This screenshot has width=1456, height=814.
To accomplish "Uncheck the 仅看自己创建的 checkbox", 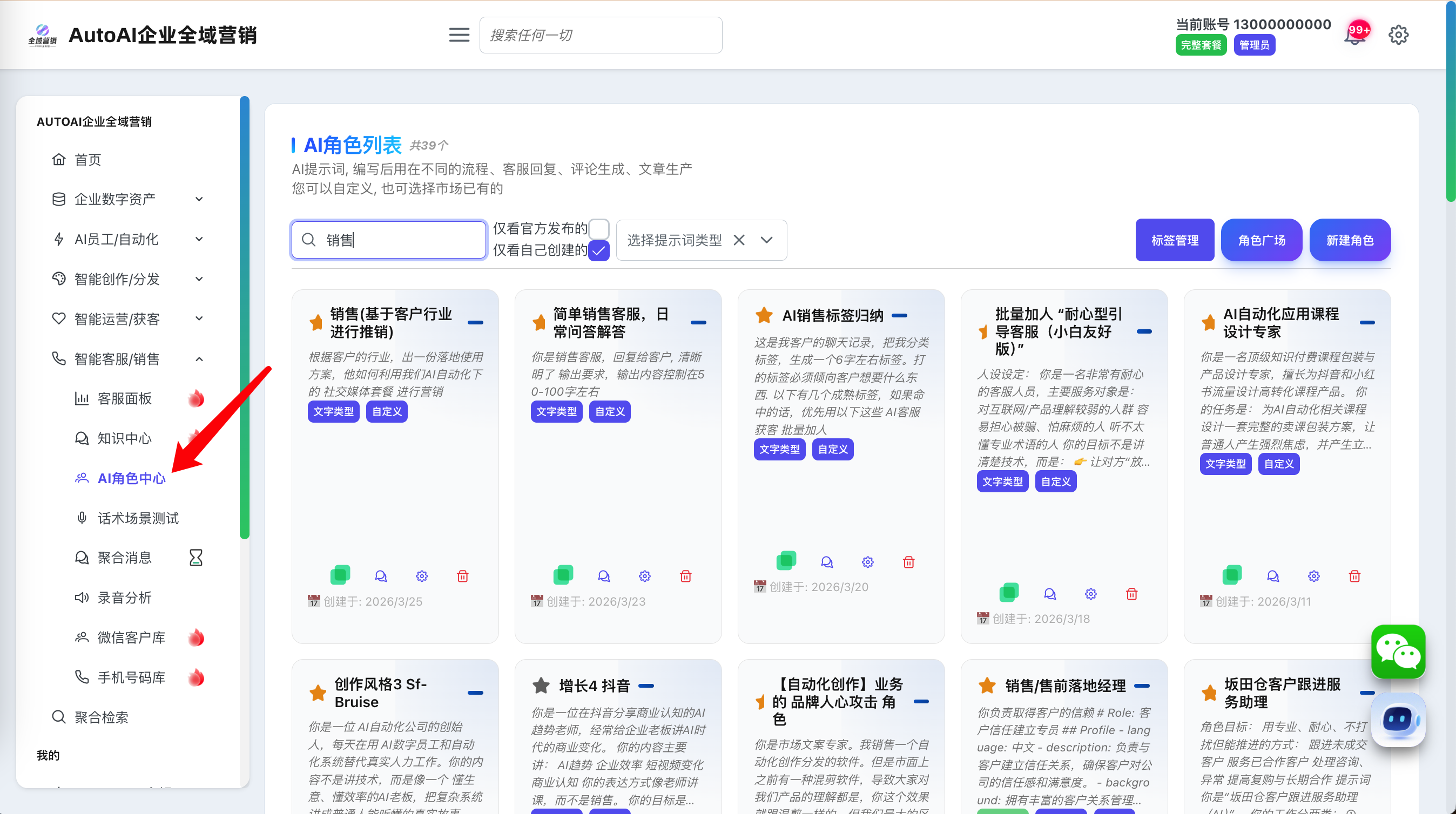I will 598,250.
